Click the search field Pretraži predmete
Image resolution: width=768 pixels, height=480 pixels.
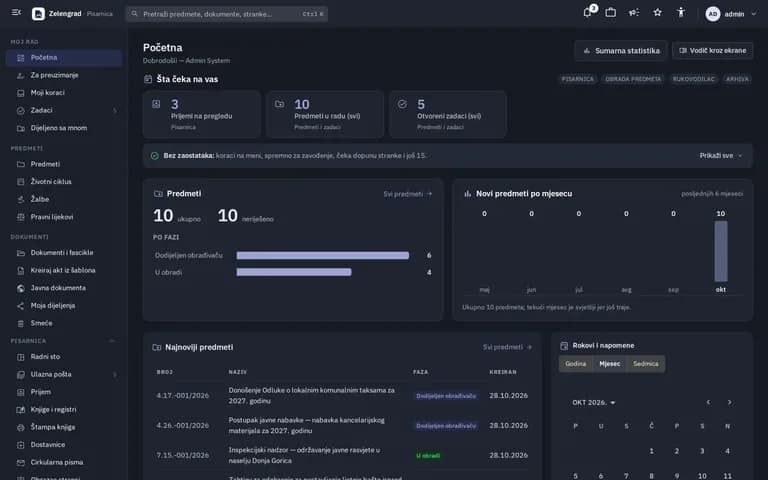coord(227,14)
